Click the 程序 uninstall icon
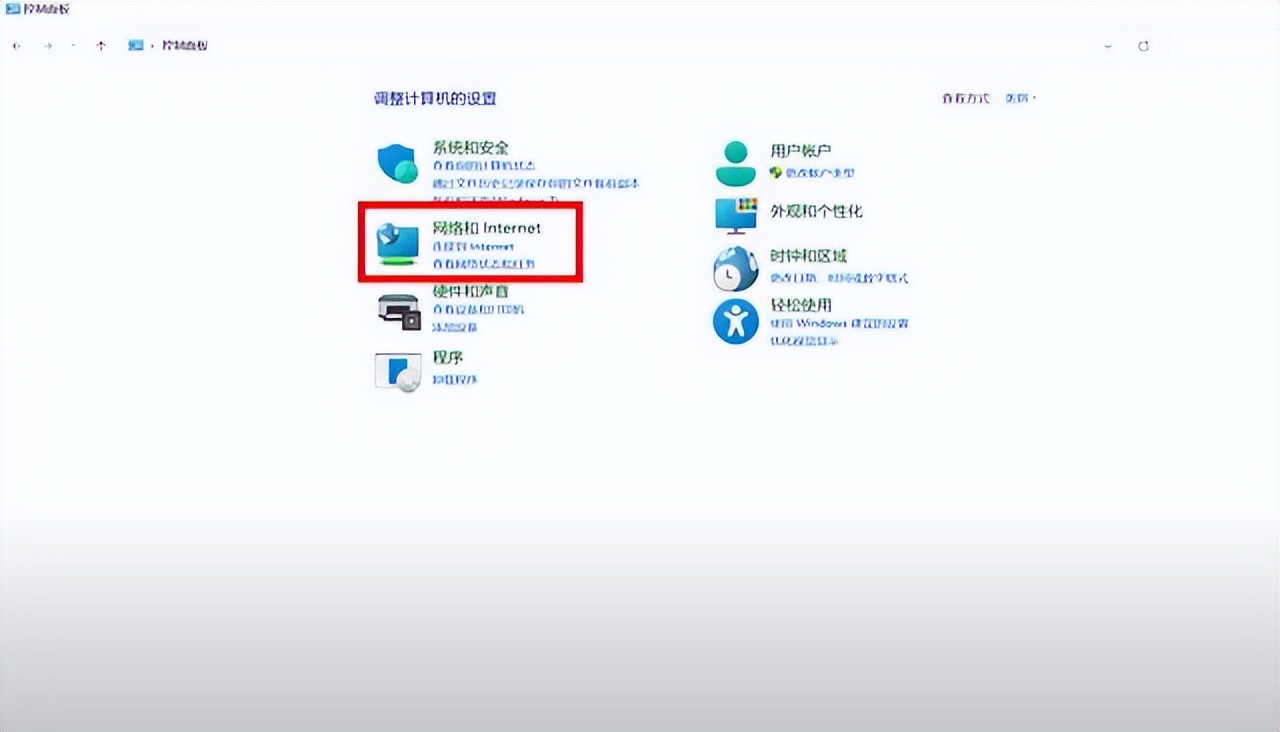Viewport: 1280px width, 732px height. click(x=396, y=372)
